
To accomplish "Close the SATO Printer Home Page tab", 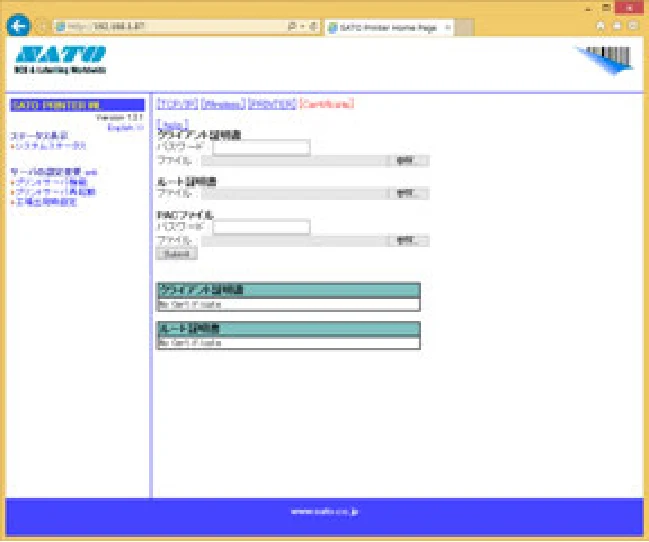I will pyautogui.click(x=447, y=28).
